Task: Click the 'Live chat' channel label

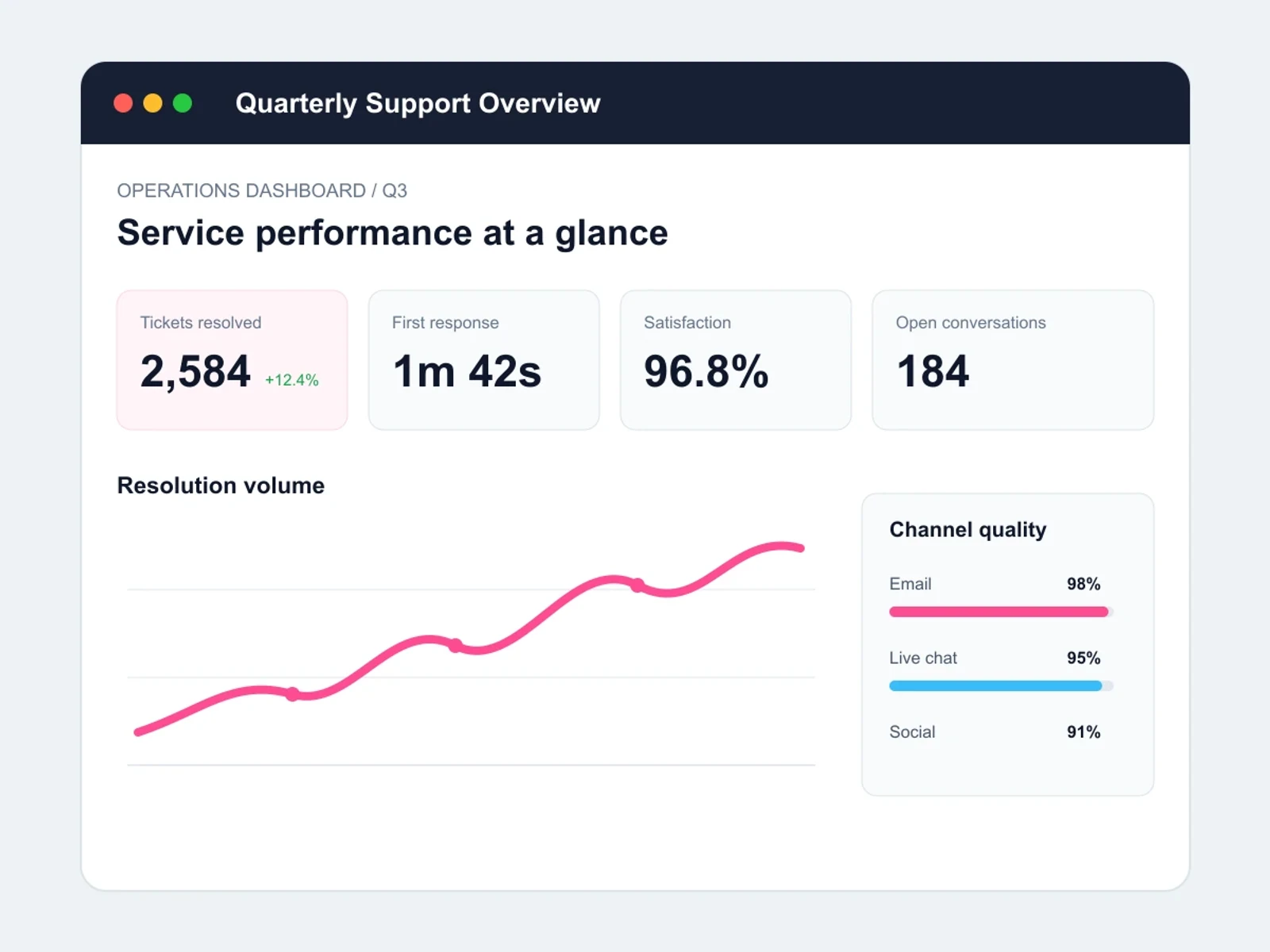Action: coord(923,658)
